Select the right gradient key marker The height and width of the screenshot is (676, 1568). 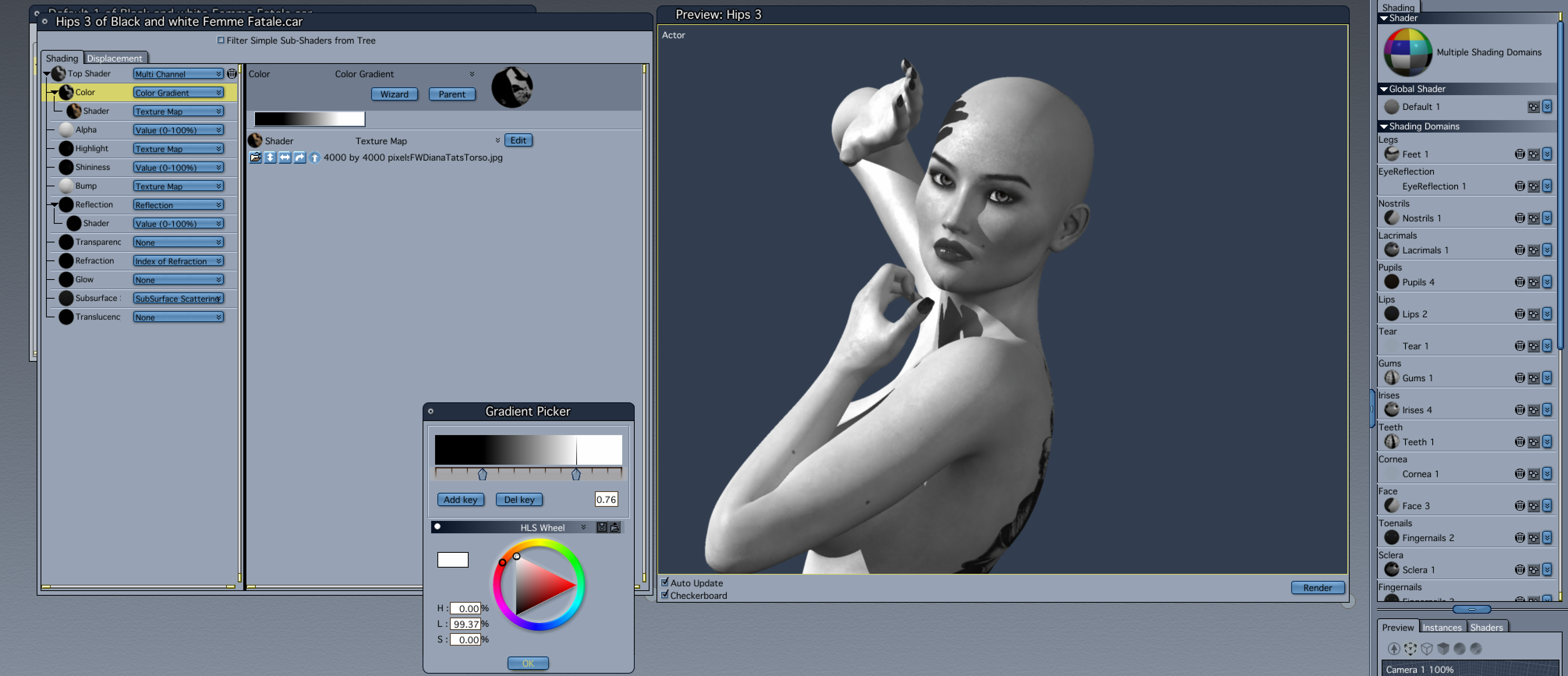coord(576,474)
